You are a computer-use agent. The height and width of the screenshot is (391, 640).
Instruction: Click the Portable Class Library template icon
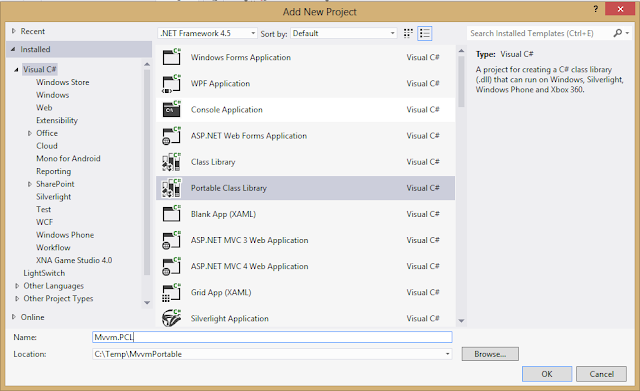click(x=171, y=188)
